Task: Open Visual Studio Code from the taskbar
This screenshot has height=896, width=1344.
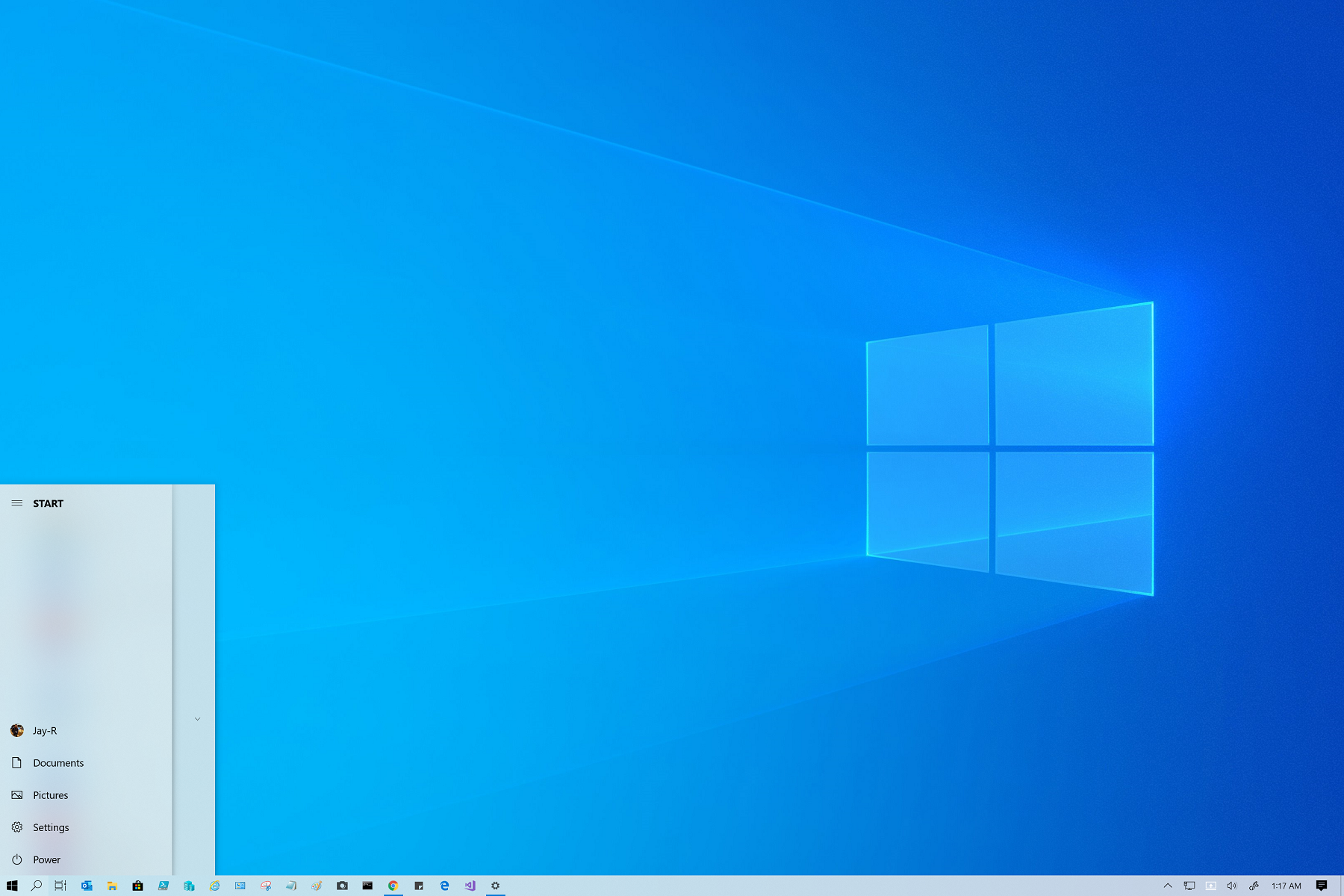Action: [x=469, y=886]
